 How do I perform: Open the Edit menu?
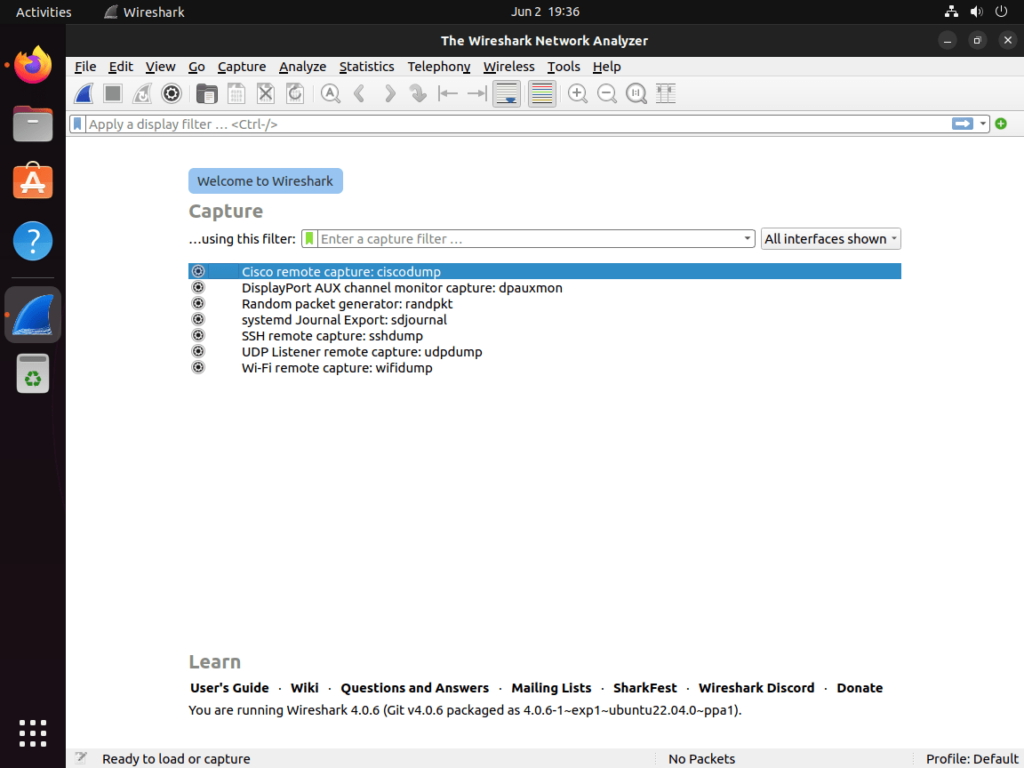pos(121,67)
